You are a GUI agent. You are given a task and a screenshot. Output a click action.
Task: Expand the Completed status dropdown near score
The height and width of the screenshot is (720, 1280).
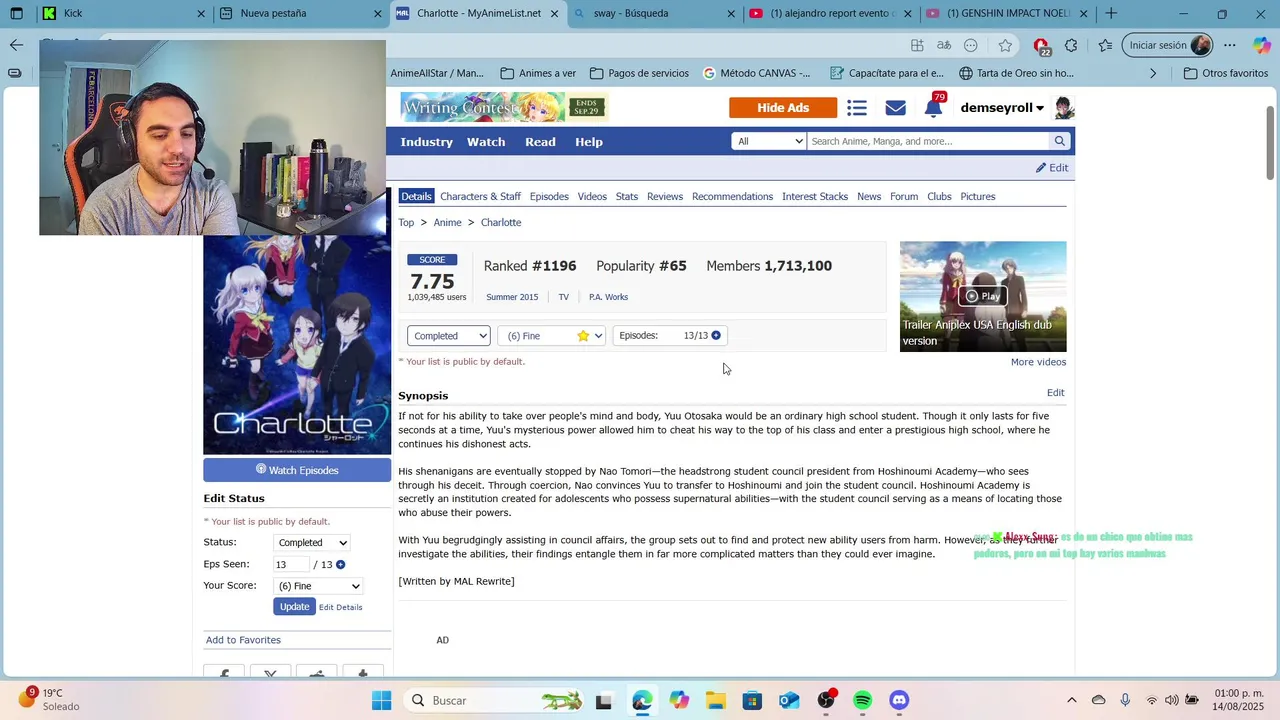449,336
